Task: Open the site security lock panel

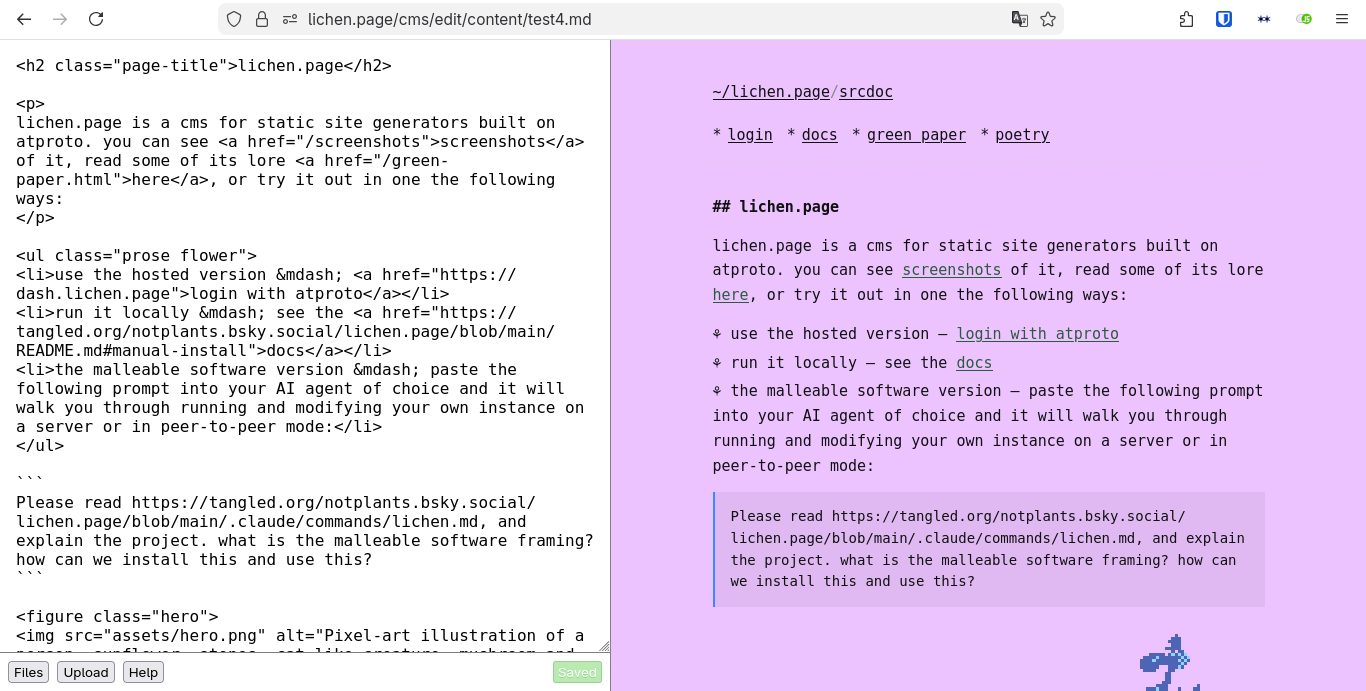Action: tap(259, 19)
